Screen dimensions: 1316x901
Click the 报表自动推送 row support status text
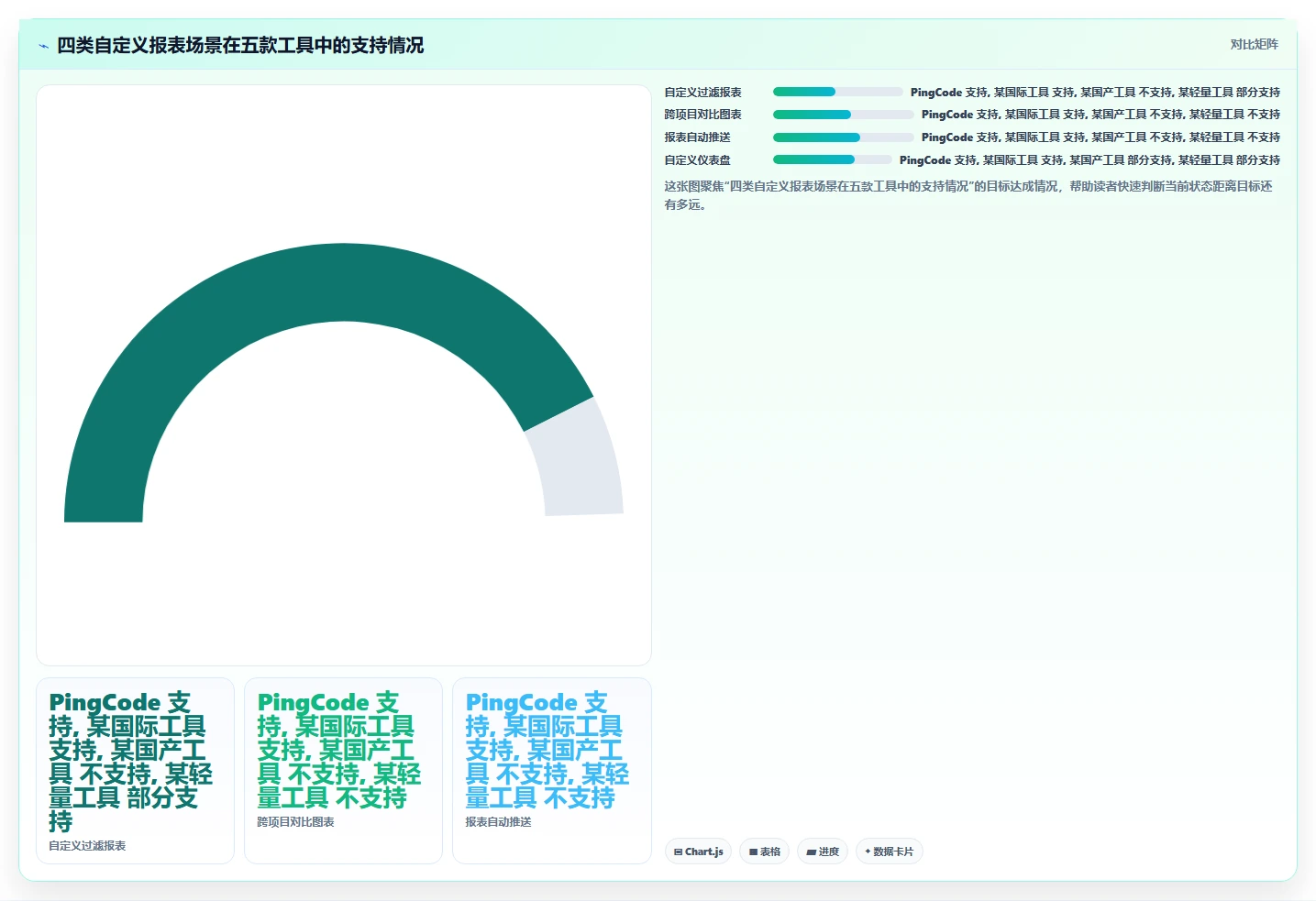[1100, 137]
